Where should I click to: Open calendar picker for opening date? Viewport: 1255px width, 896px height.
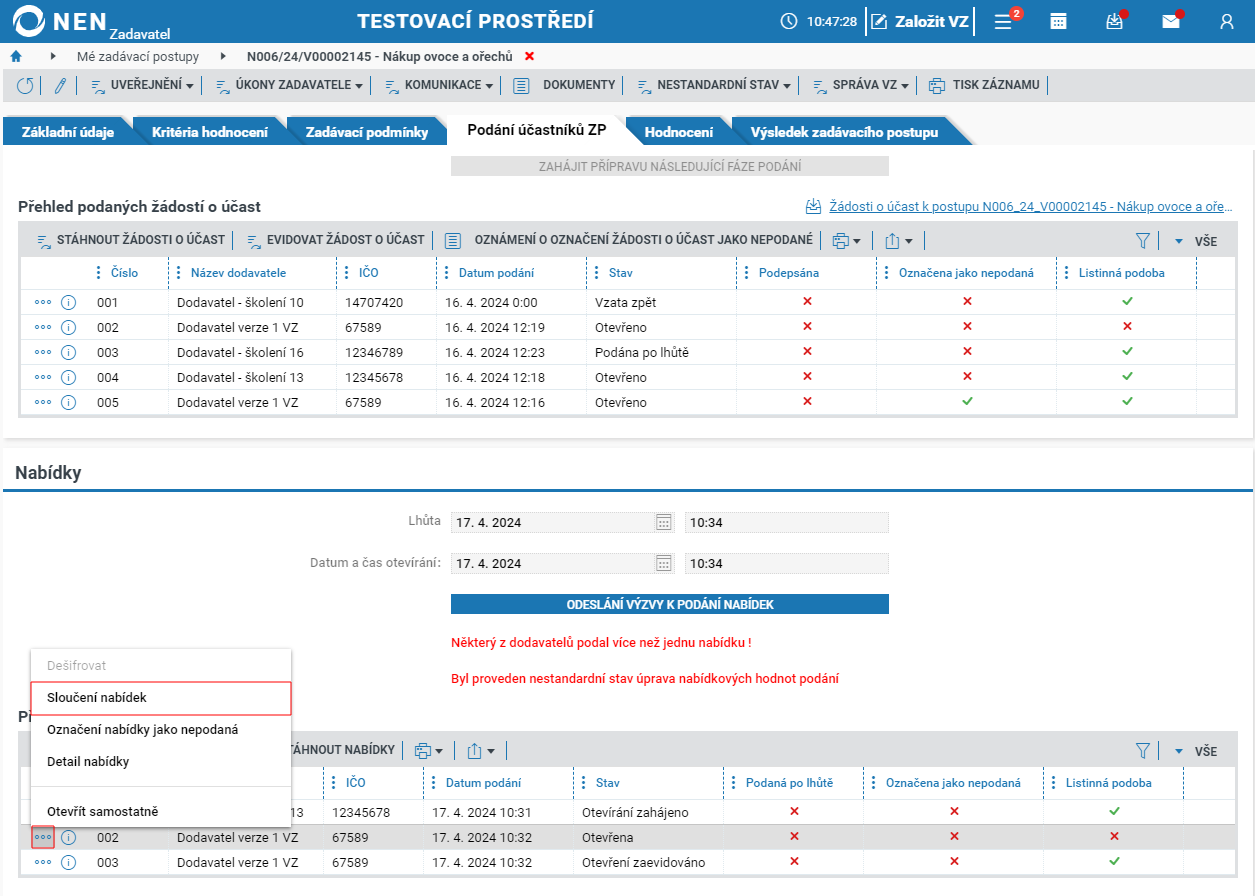663,563
